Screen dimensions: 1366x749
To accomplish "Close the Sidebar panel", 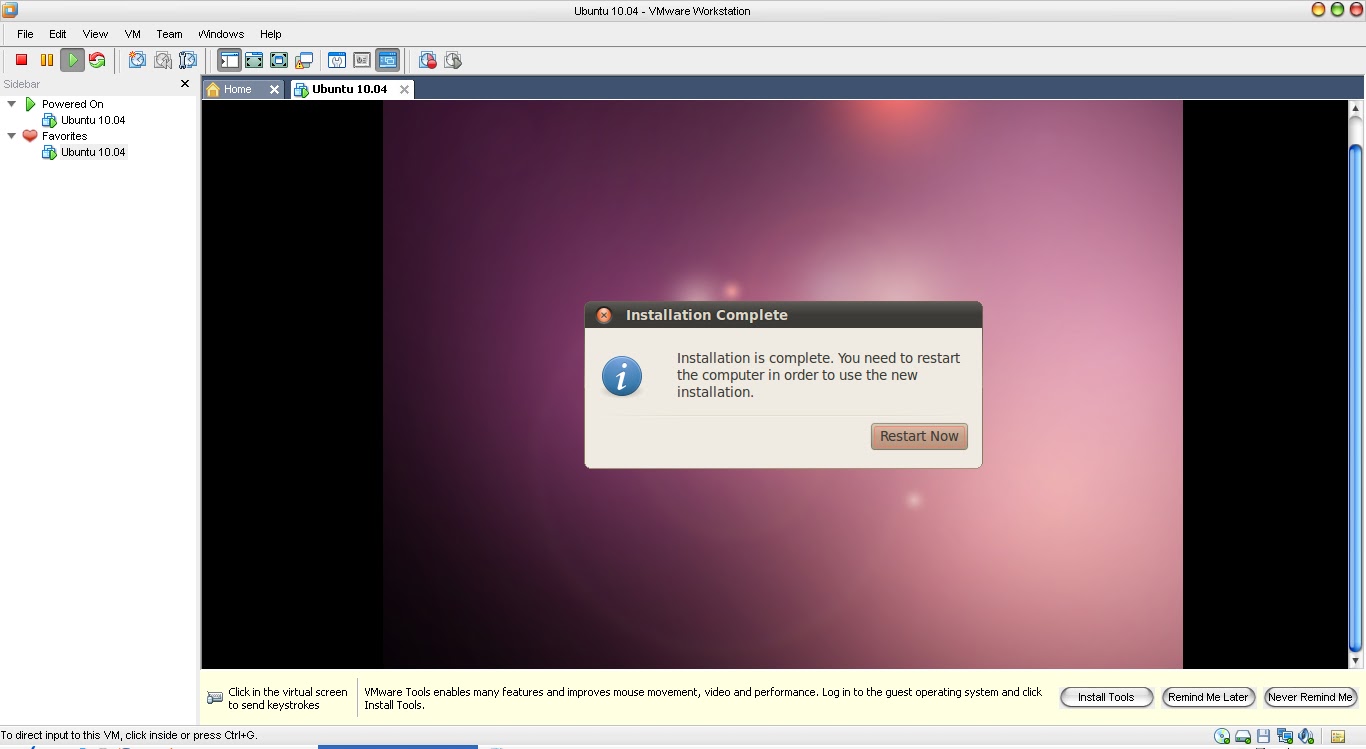I will click(185, 84).
